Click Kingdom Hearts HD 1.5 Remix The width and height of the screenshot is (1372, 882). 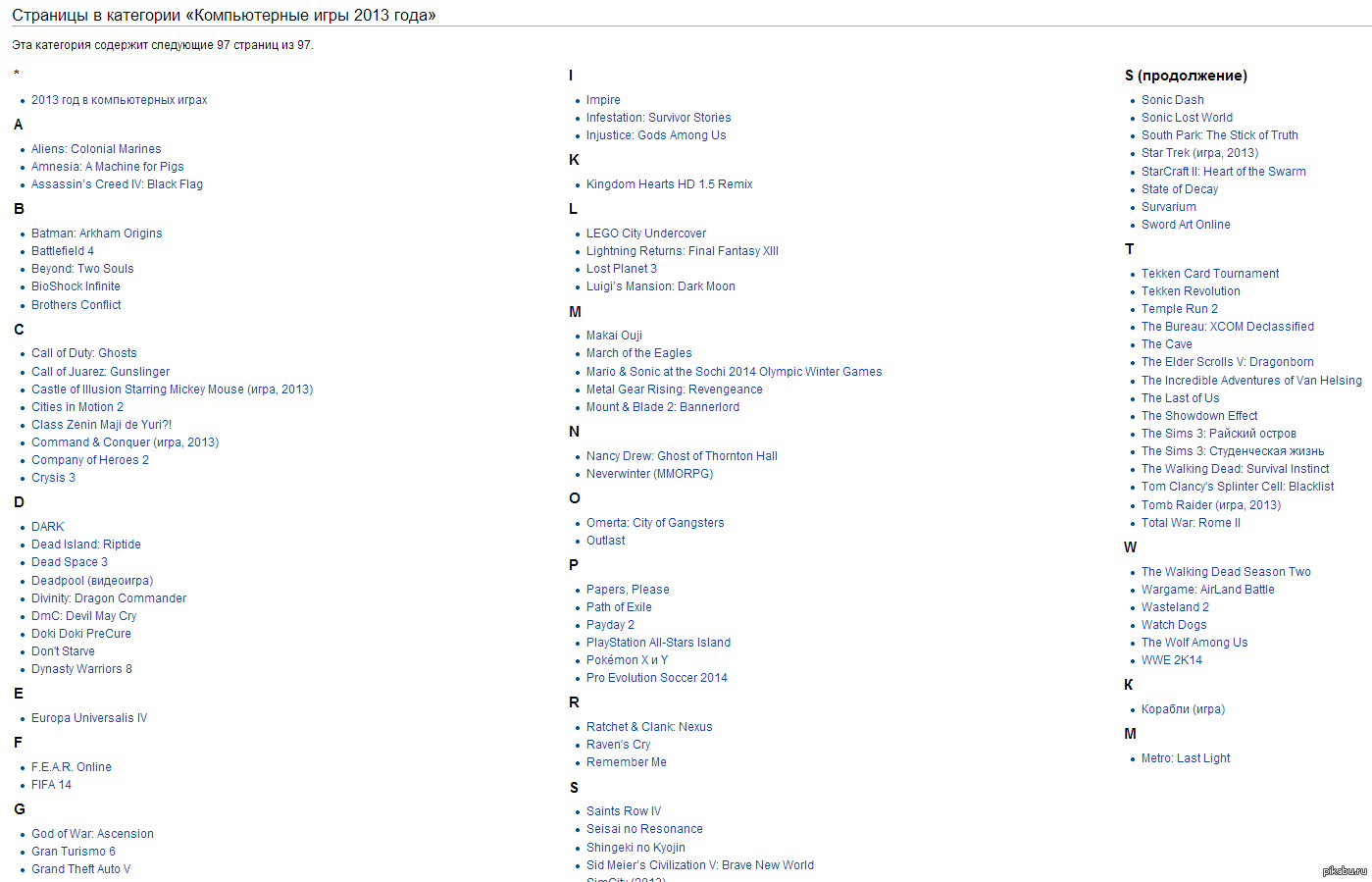[670, 184]
